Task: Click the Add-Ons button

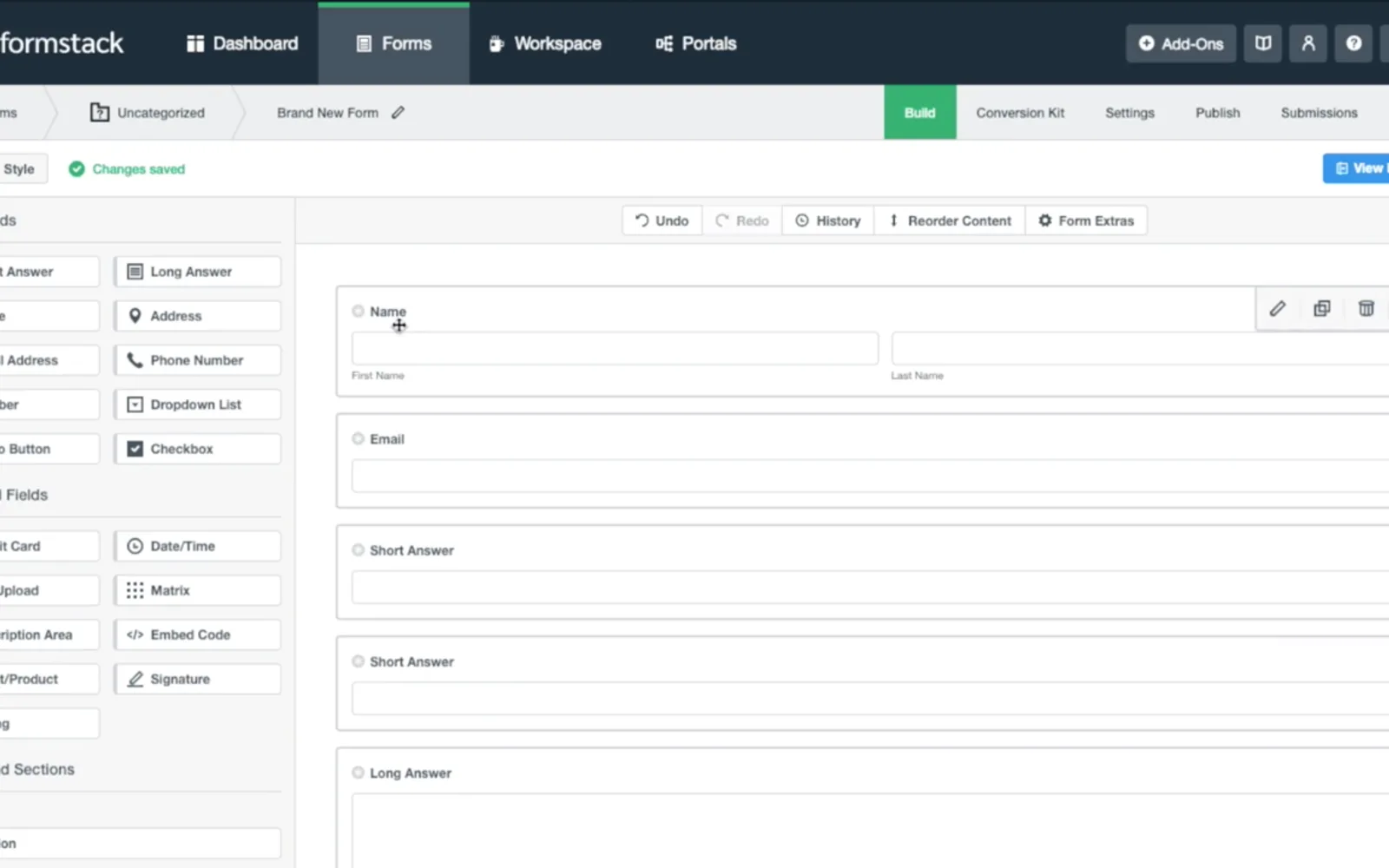Action: pos(1181,43)
